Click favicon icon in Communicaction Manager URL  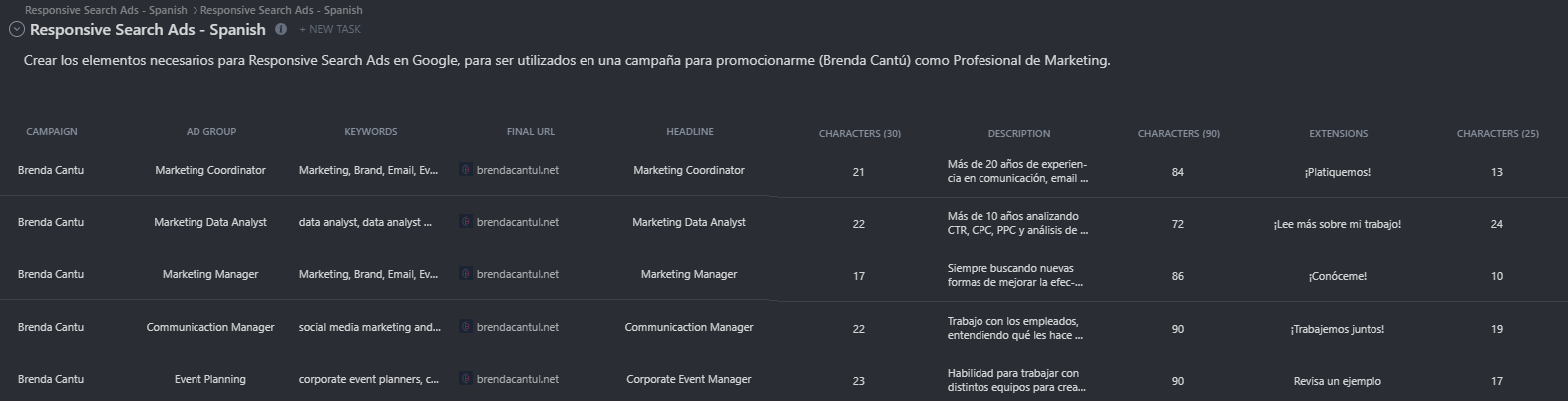click(x=466, y=327)
